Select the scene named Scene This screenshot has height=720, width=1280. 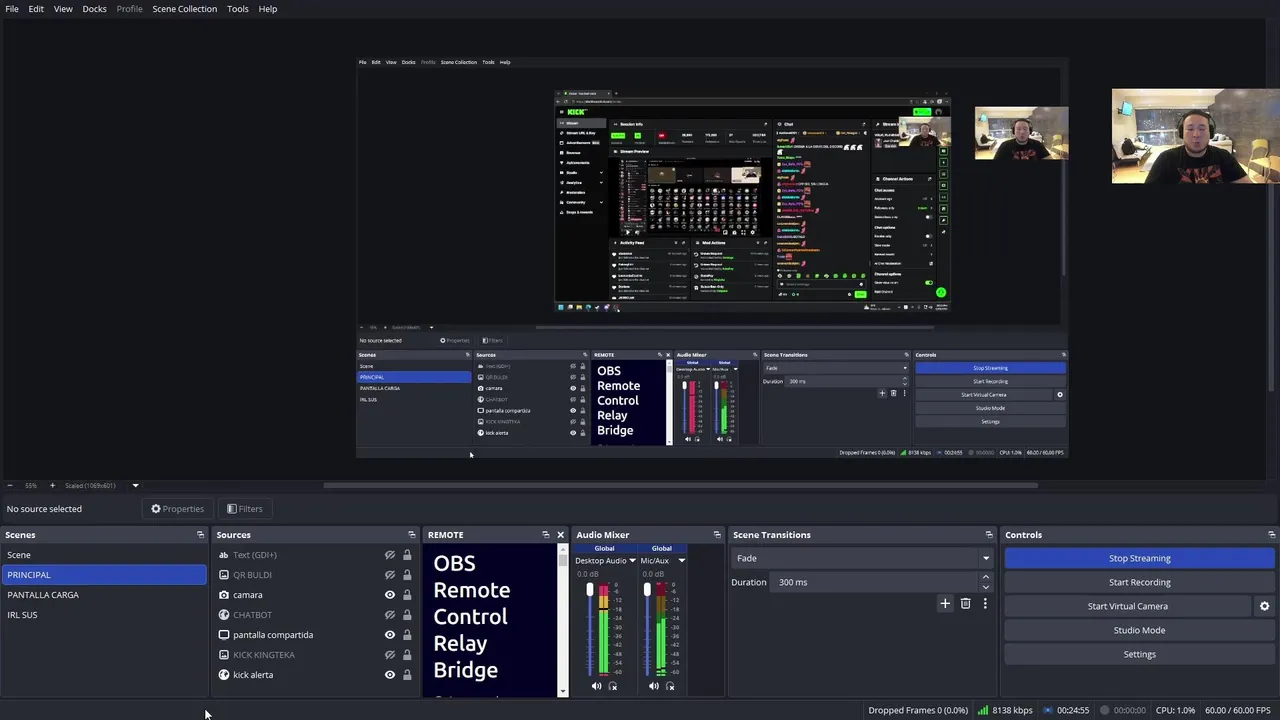tap(104, 555)
